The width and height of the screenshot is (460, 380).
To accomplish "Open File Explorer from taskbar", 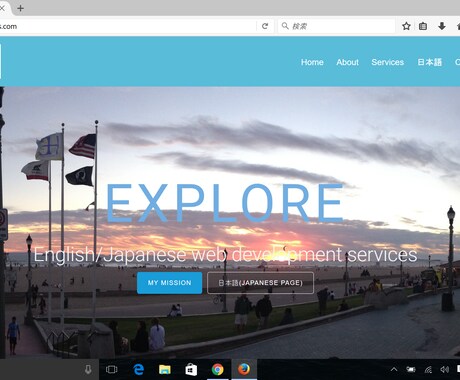I will 165,369.
